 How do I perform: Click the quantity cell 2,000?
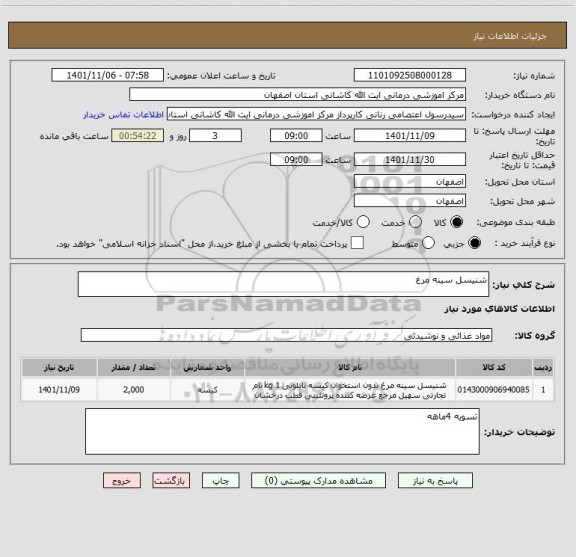tap(133, 389)
